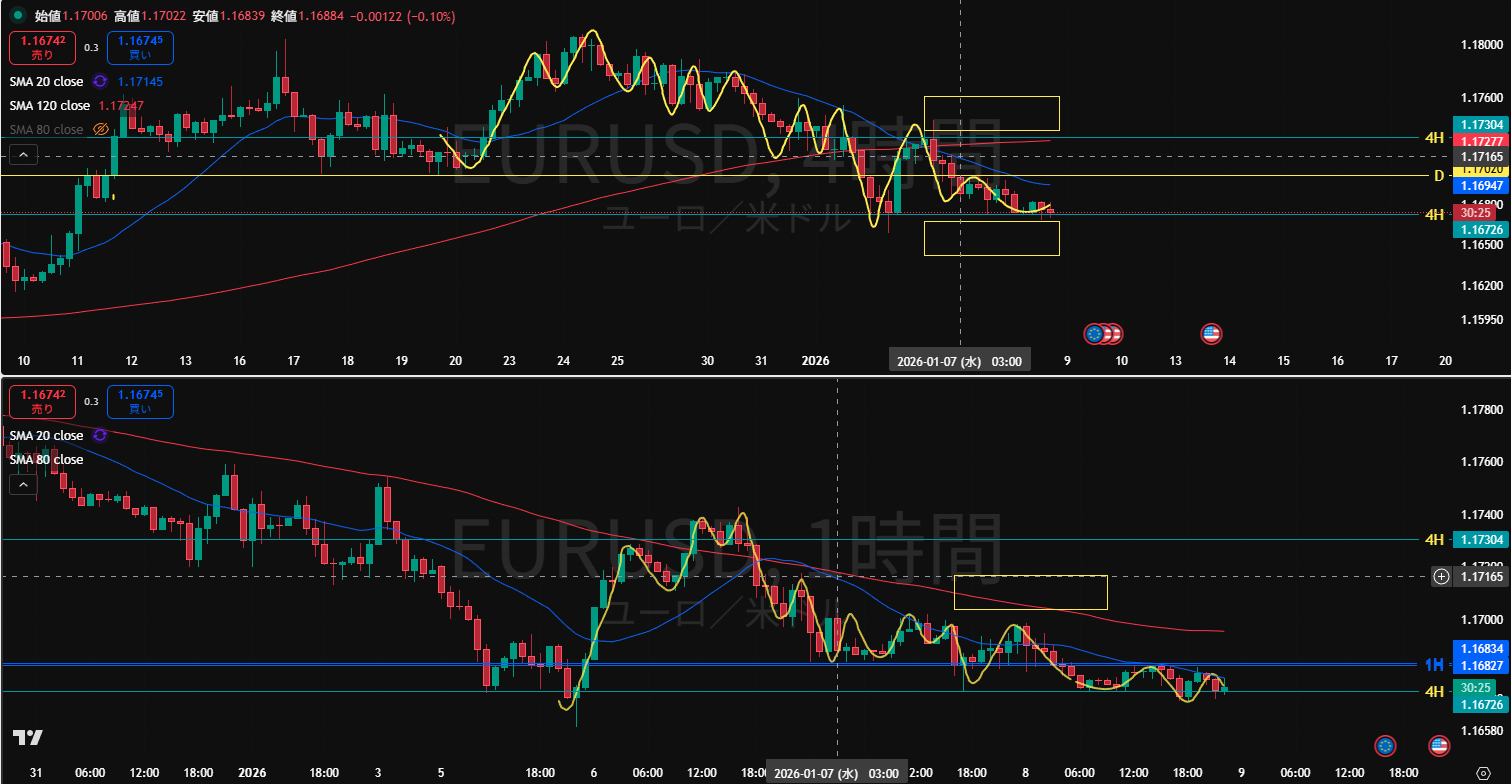Open the US flag event marker in the lower chart
Image resolution: width=1511 pixels, height=784 pixels.
(x=1439, y=745)
